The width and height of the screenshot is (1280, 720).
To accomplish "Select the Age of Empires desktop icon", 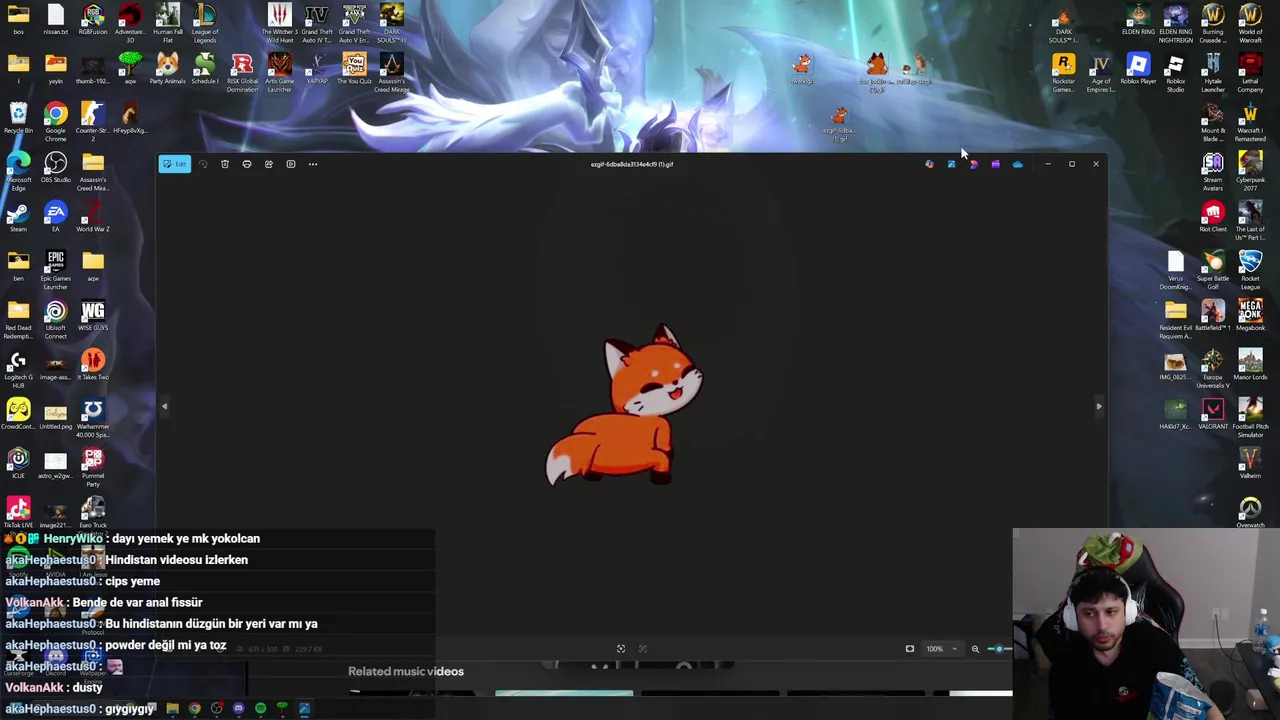I will [x=1100, y=73].
